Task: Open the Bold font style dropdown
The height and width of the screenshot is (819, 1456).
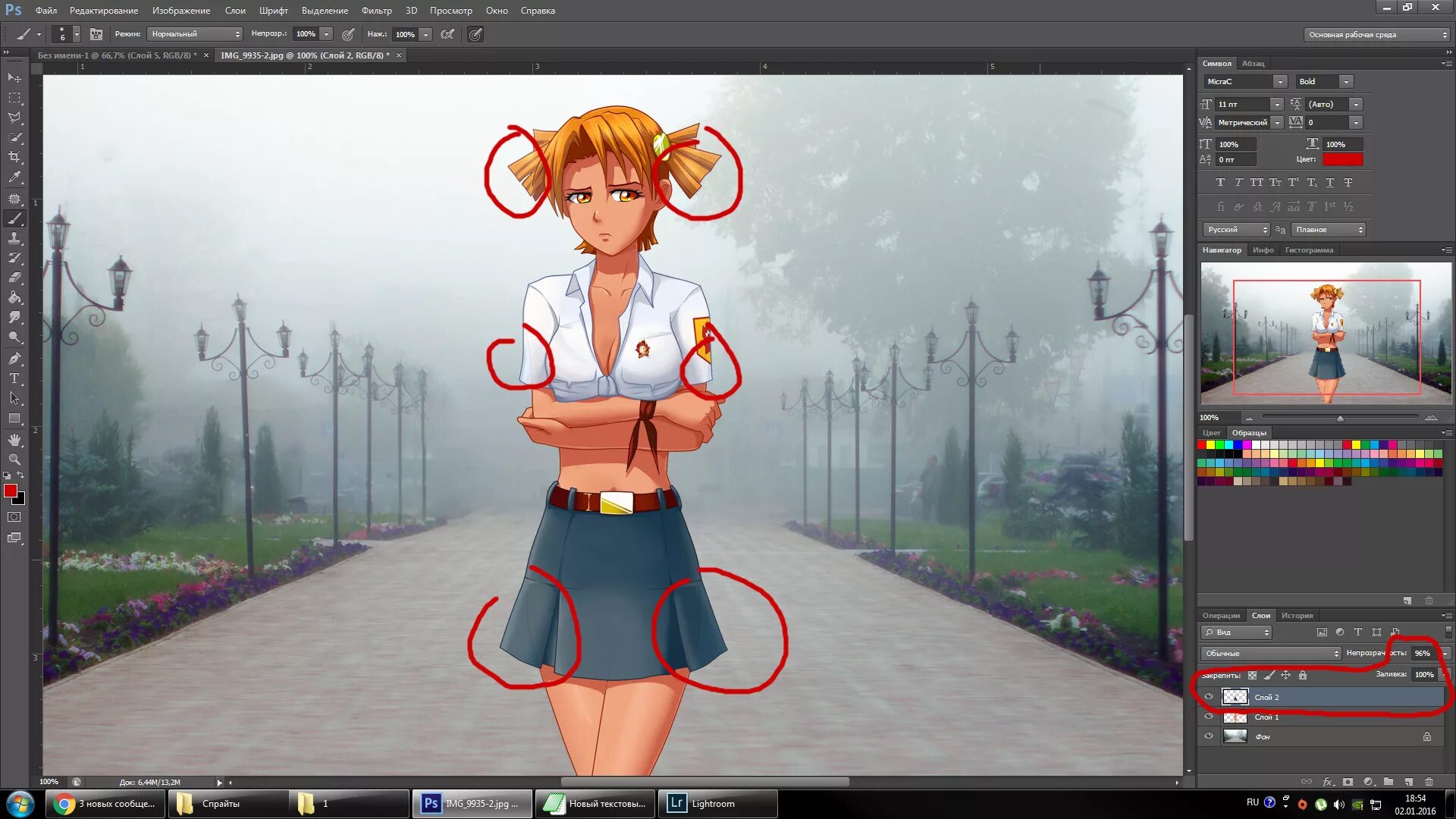Action: pyautogui.click(x=1323, y=81)
